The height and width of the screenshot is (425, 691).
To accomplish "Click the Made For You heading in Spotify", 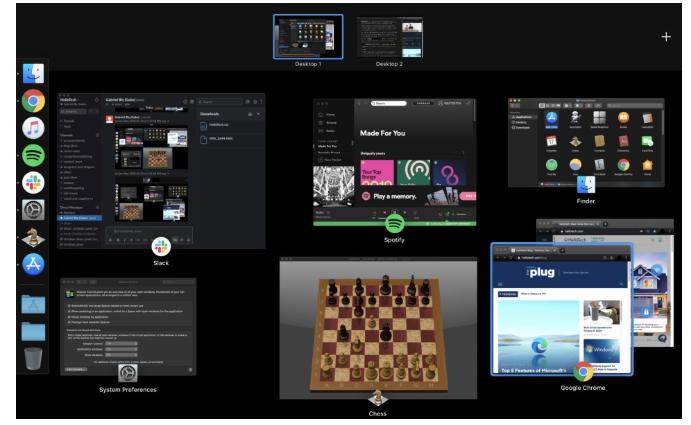I will [383, 133].
